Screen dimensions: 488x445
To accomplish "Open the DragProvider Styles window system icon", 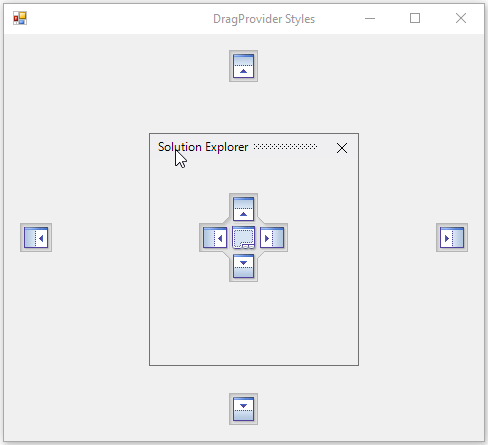I will click(20, 18).
